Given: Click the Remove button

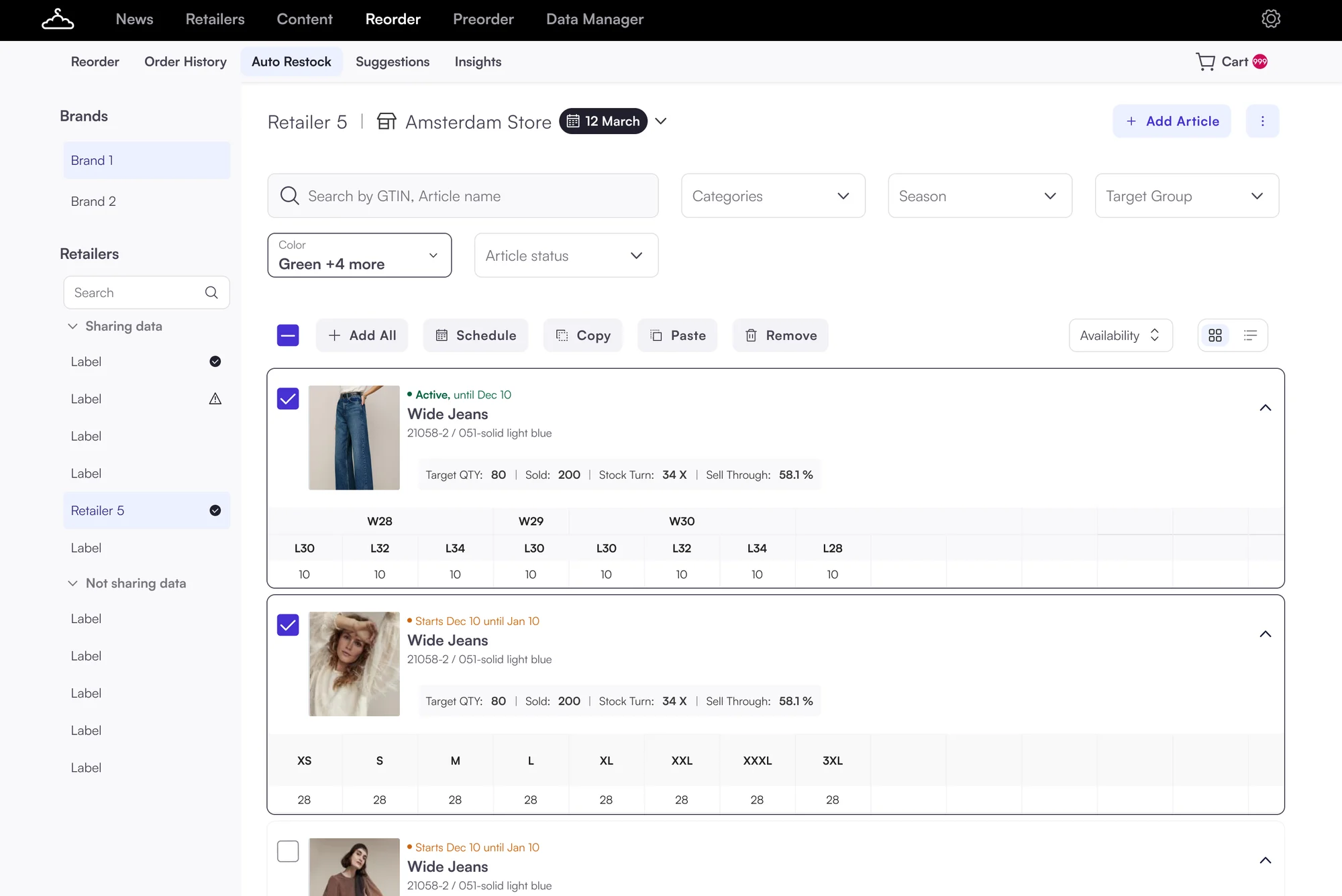Looking at the screenshot, I should (x=780, y=335).
